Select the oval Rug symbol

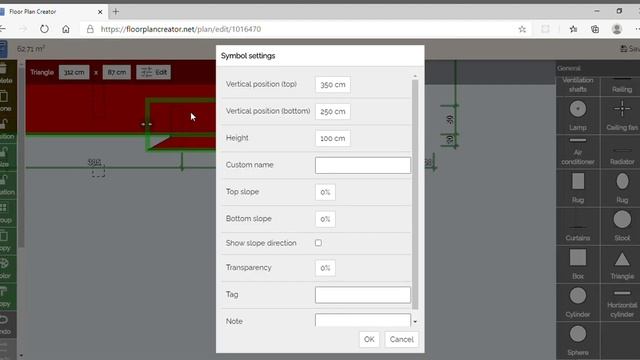pos(622,188)
